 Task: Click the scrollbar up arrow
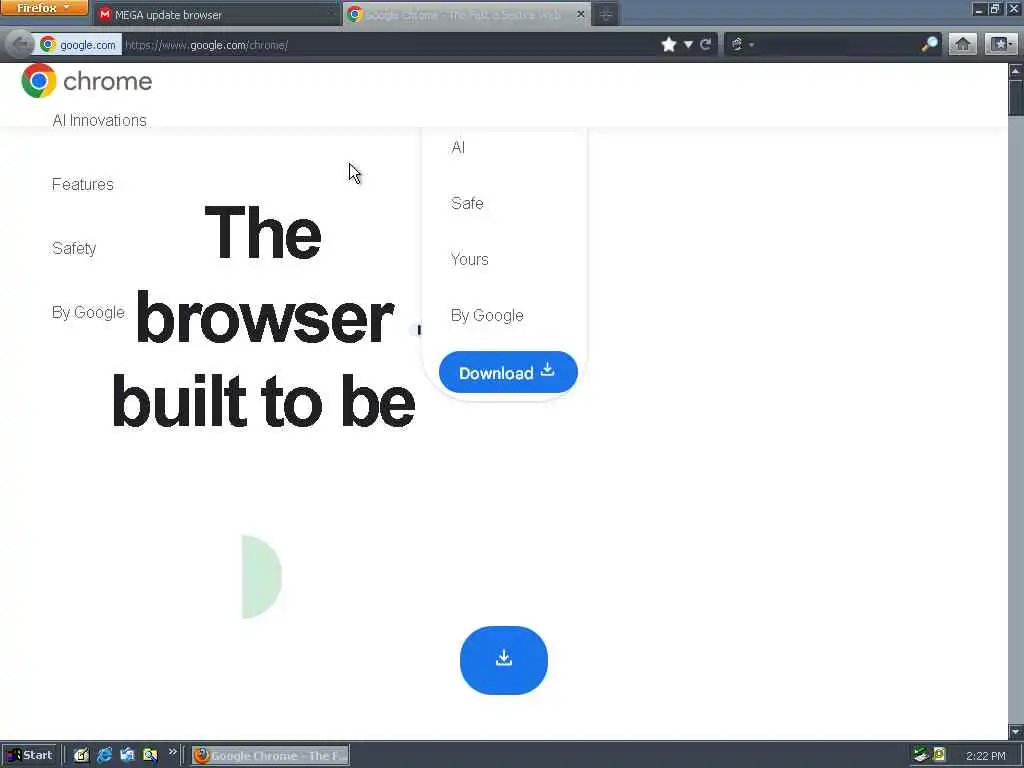coord(1016,71)
